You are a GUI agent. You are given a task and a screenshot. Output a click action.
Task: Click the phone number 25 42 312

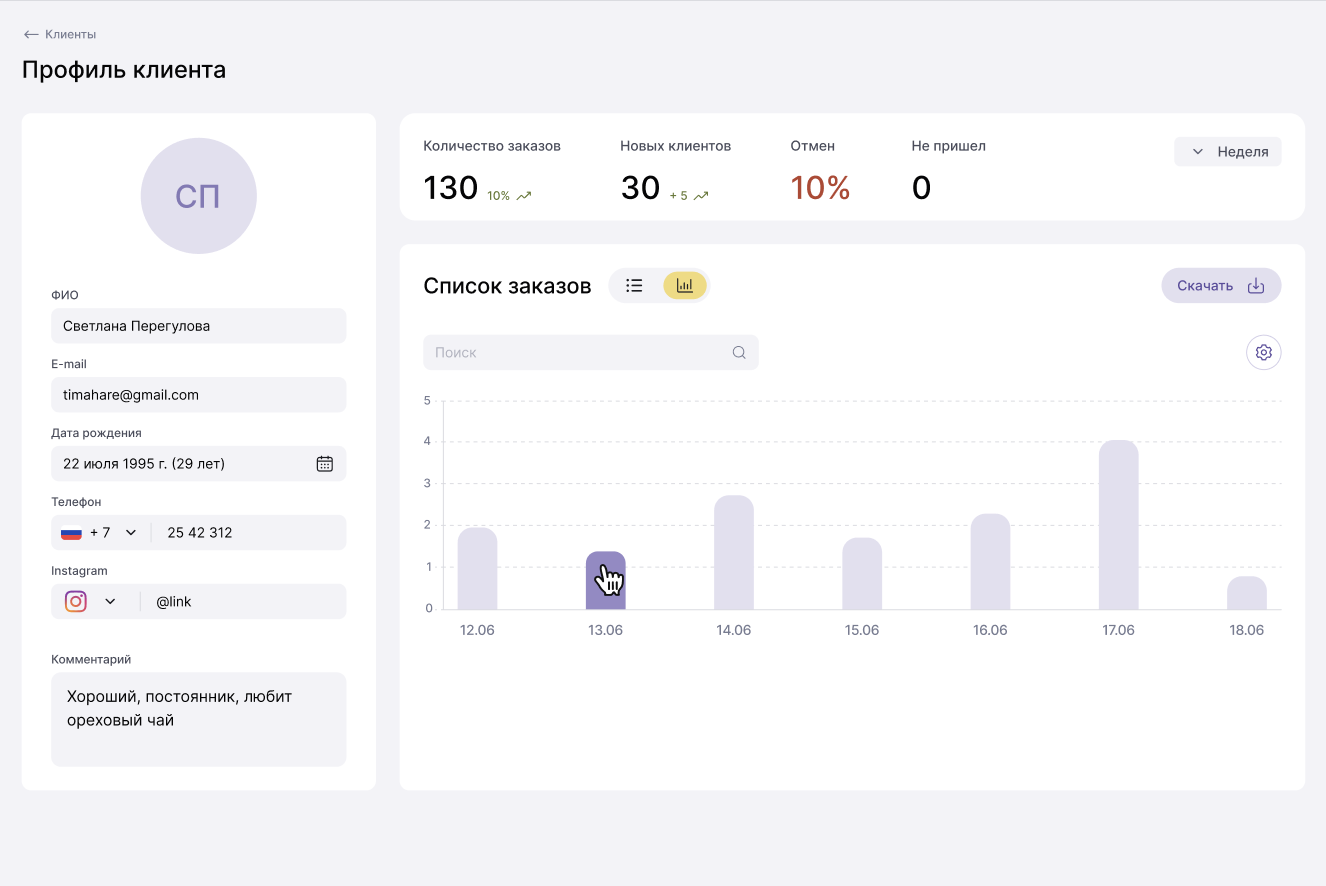click(200, 533)
